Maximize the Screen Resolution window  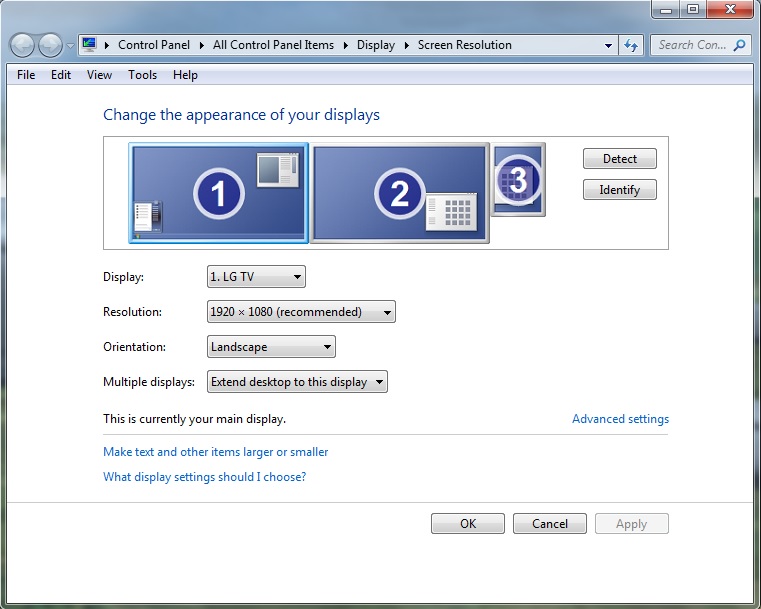coord(693,9)
